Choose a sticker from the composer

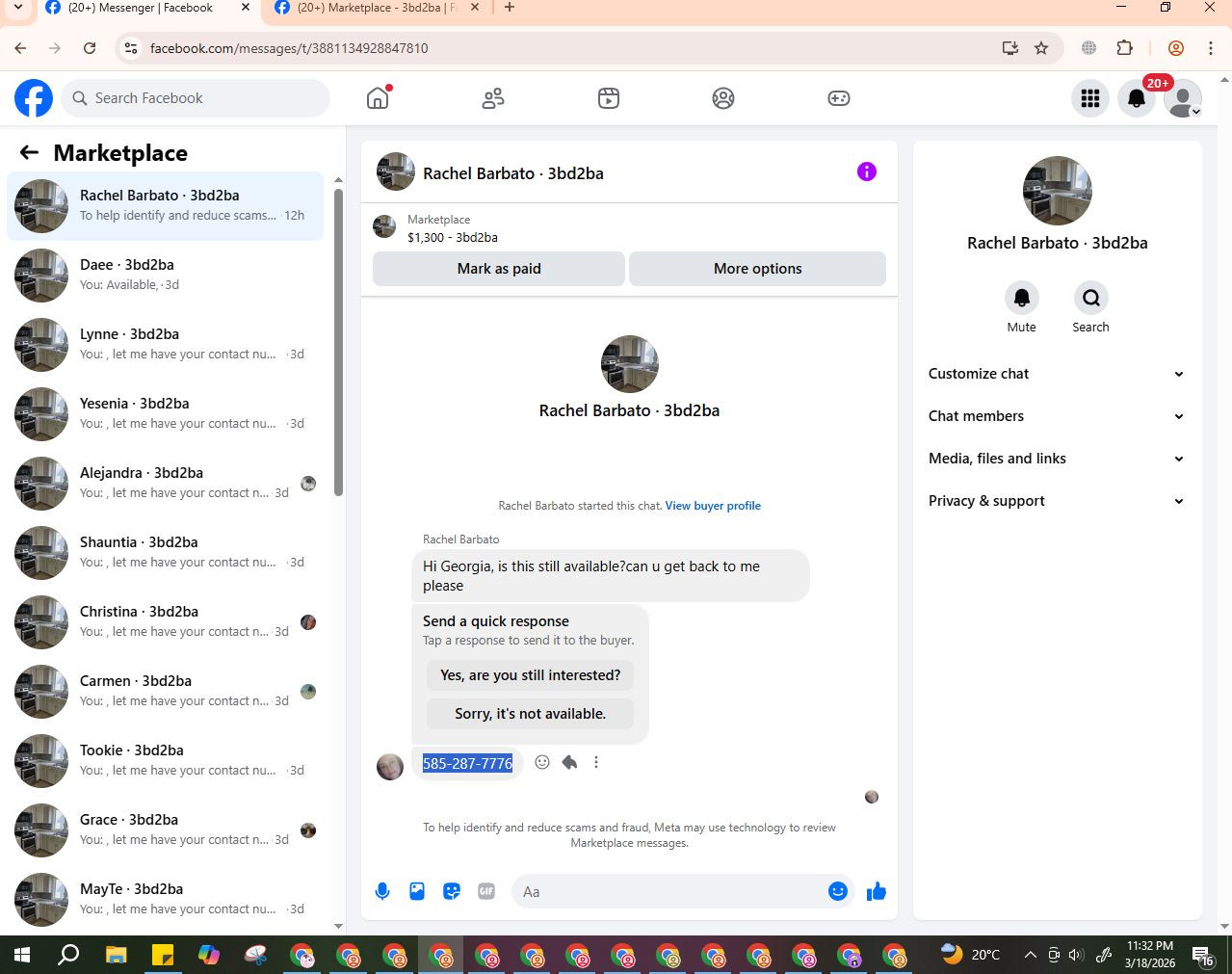(452, 891)
